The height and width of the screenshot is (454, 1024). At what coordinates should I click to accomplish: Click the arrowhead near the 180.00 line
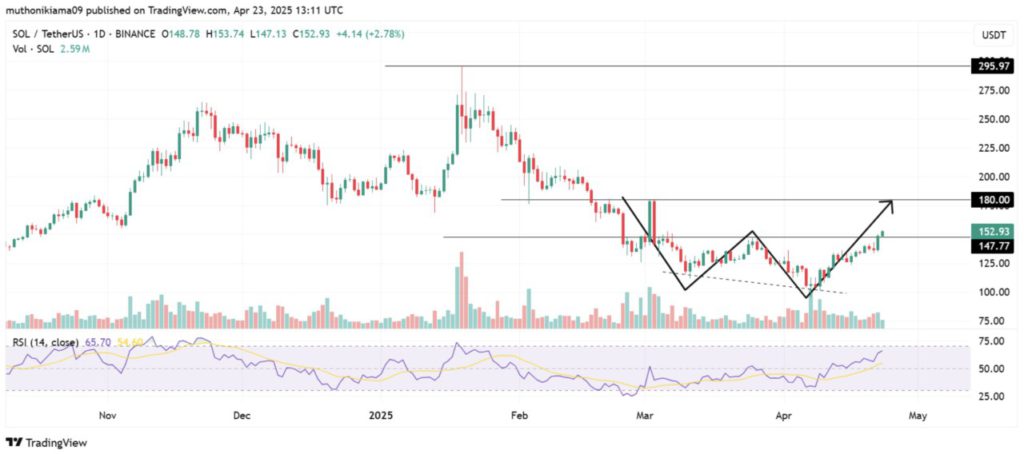tap(886, 206)
